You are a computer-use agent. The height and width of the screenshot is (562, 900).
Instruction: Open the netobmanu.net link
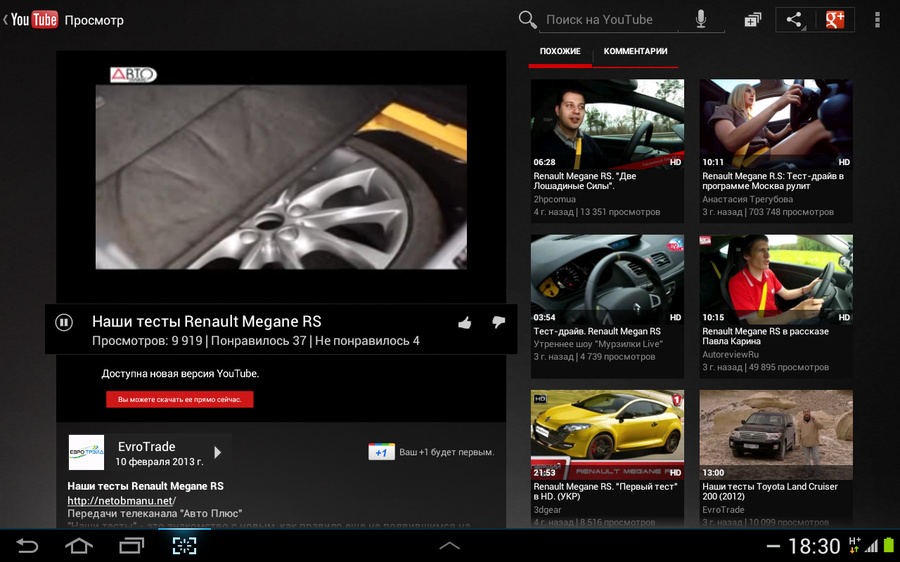[x=122, y=501]
